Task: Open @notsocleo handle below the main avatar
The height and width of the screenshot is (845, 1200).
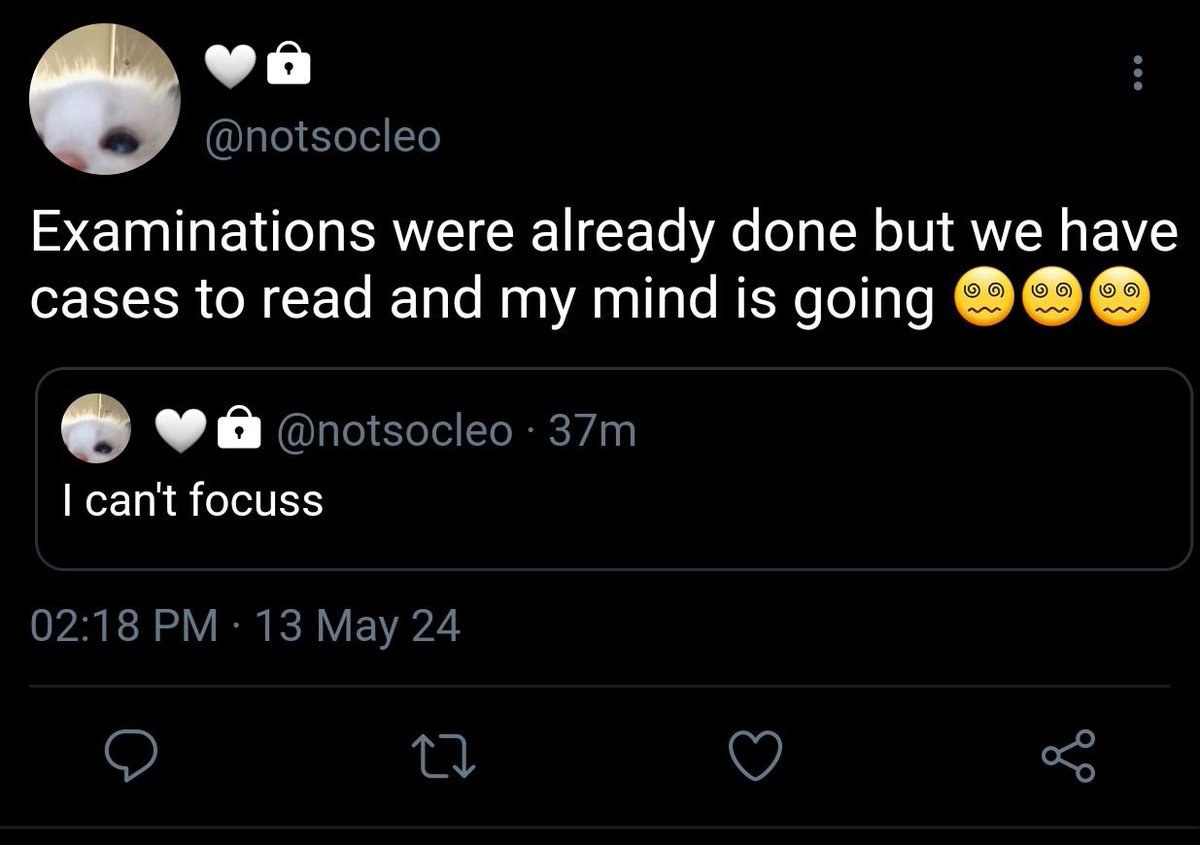Action: (x=321, y=138)
